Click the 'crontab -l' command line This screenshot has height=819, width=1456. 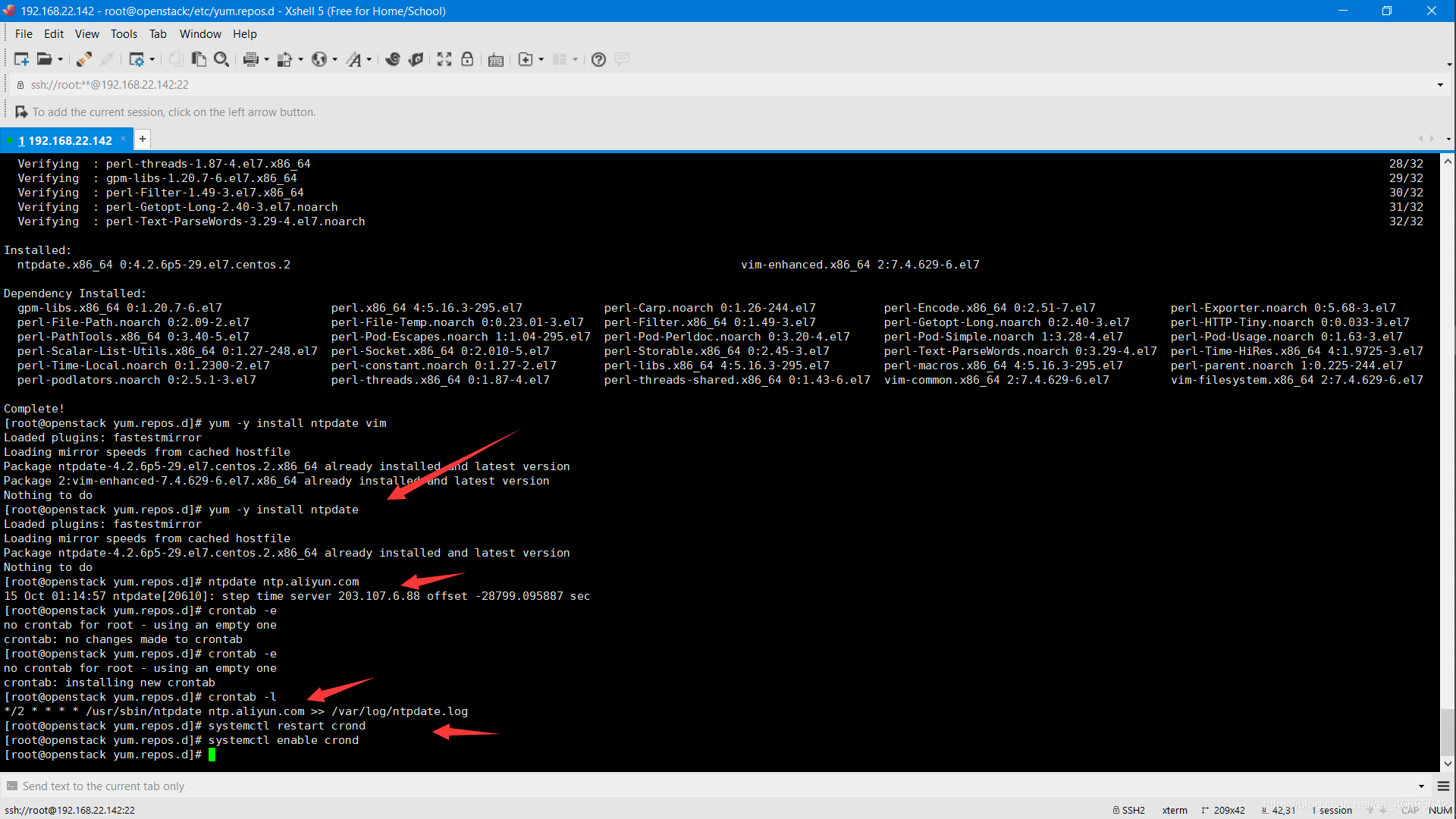click(x=140, y=697)
